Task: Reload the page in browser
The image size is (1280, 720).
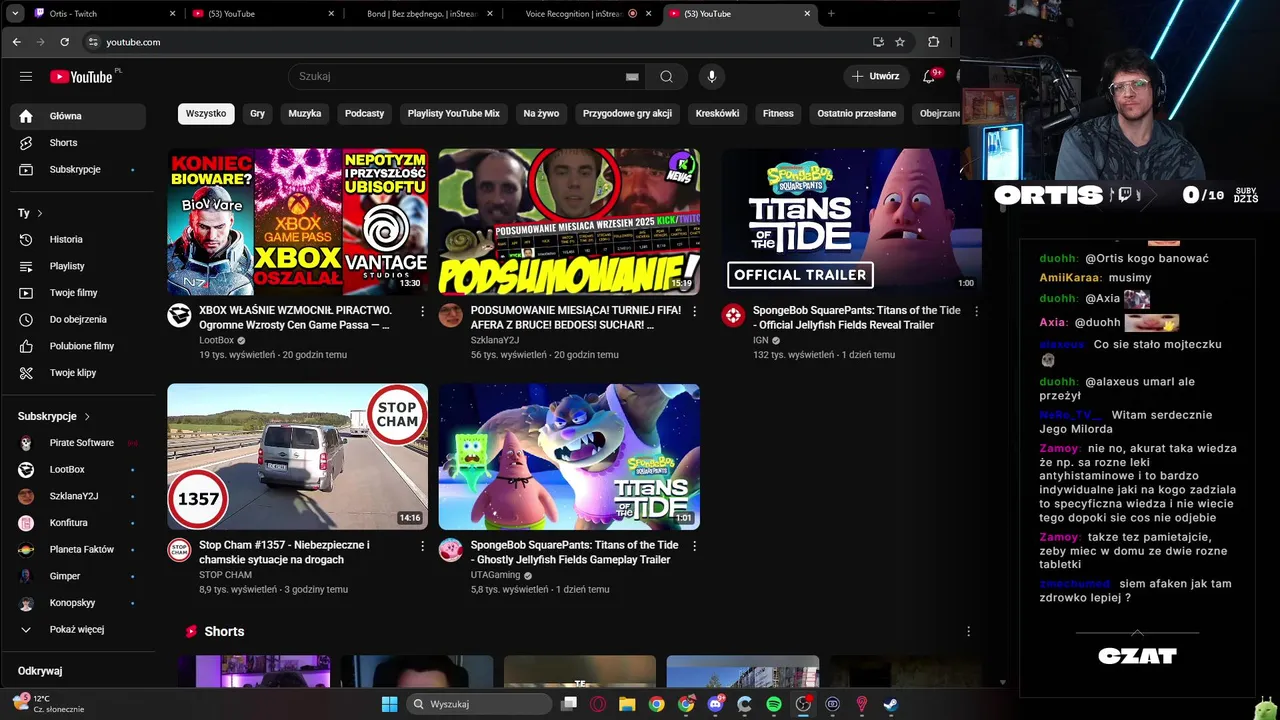Action: 65,42
